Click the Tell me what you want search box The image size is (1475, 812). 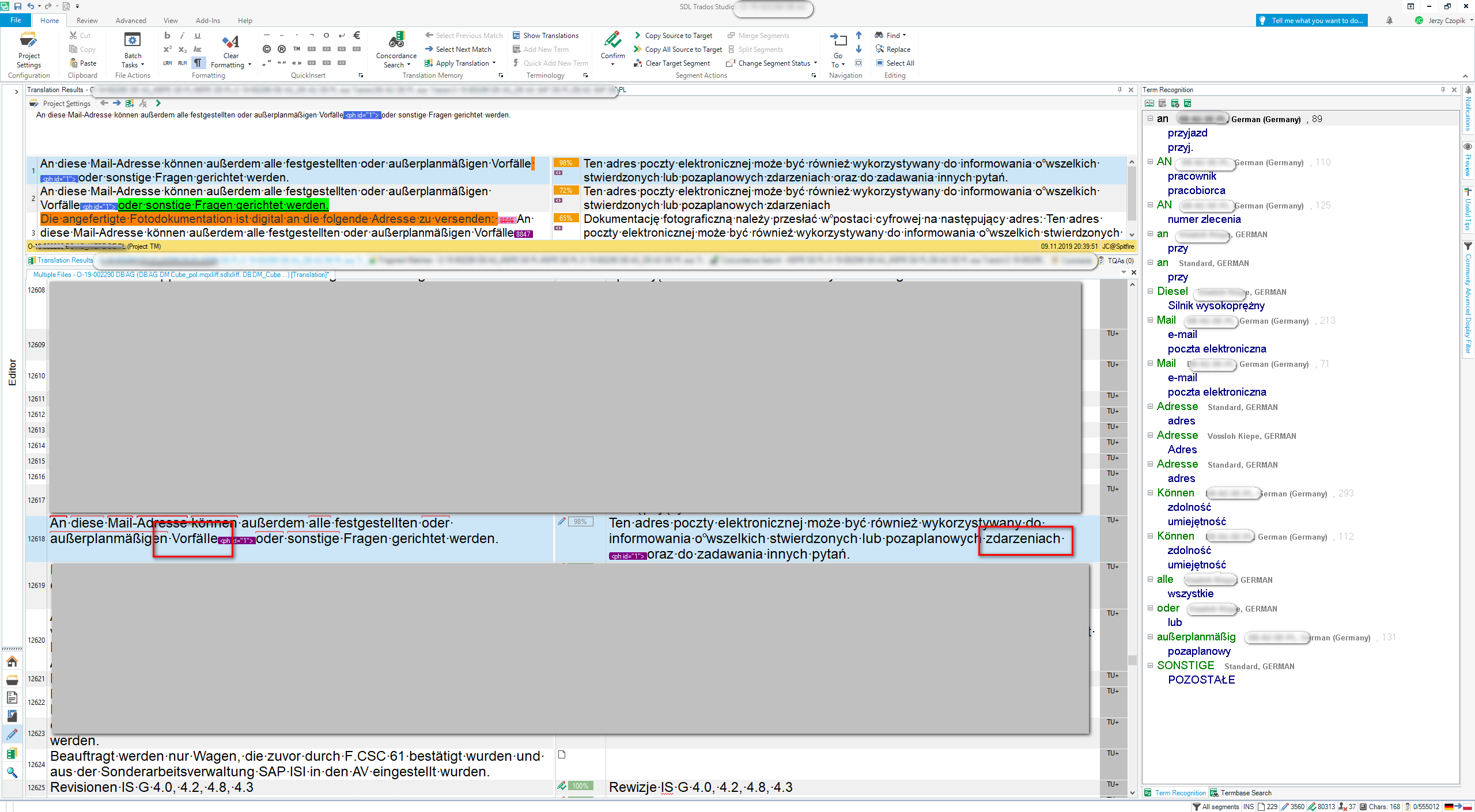click(1311, 21)
